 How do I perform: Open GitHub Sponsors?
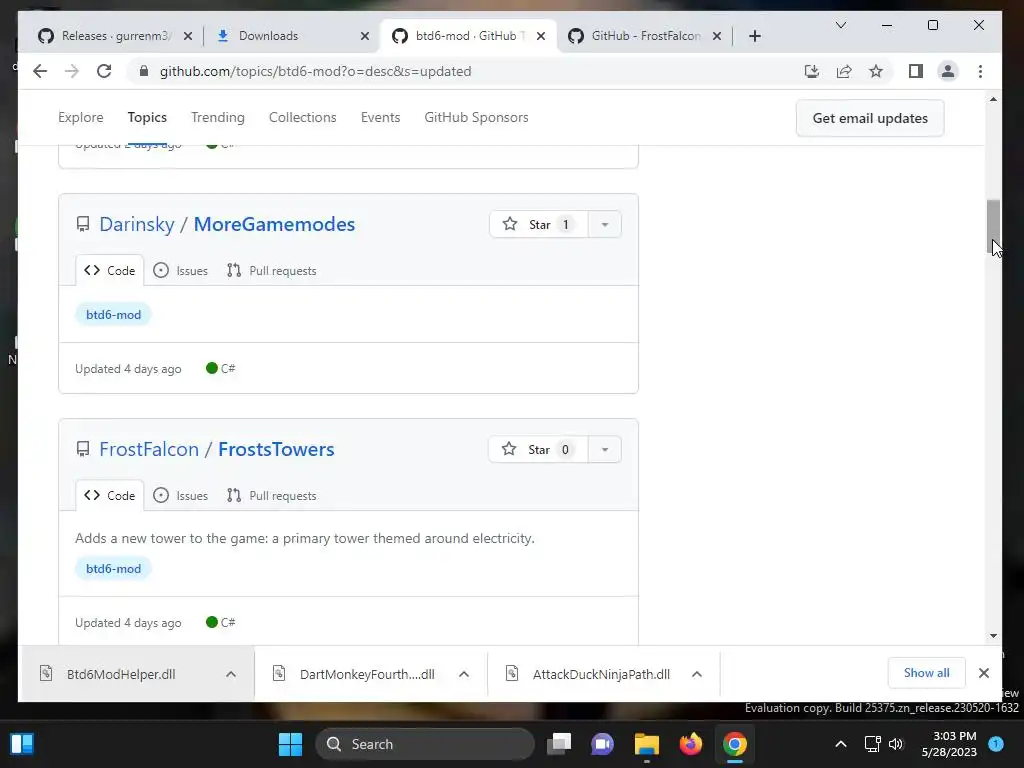pyautogui.click(x=476, y=118)
